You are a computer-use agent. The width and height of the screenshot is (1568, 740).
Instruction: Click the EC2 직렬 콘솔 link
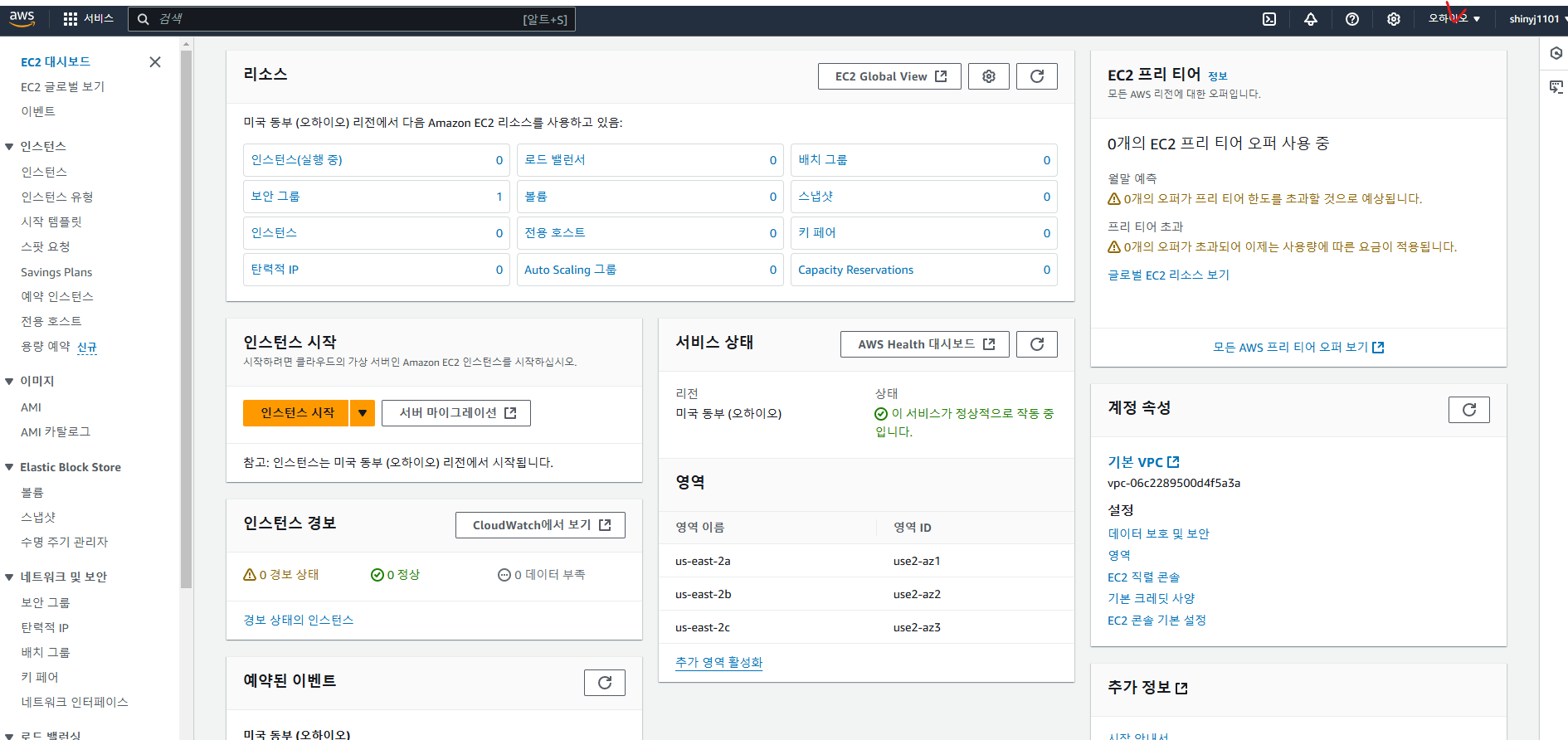pos(1143,577)
